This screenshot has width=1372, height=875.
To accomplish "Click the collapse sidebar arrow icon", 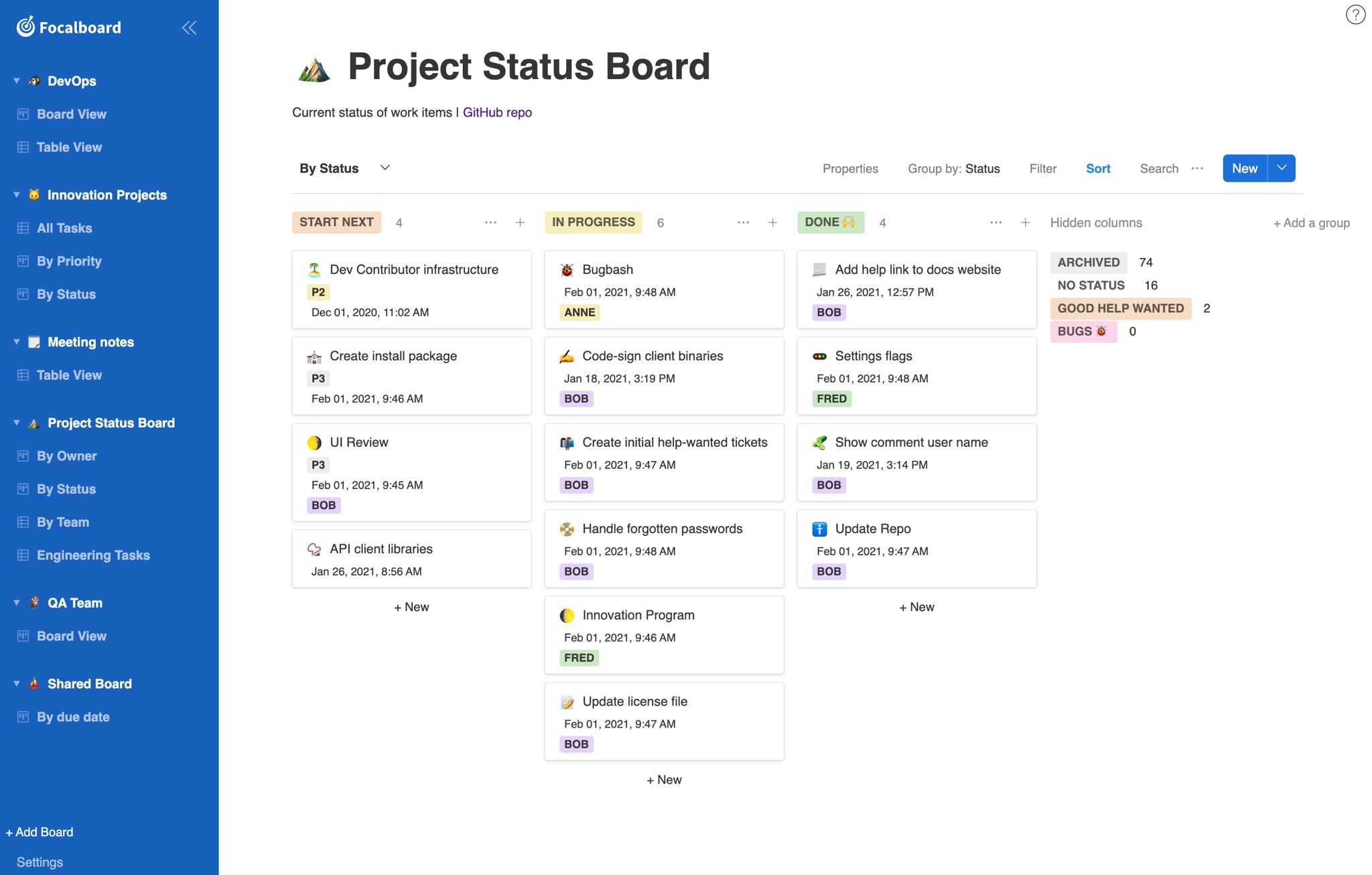I will click(x=189, y=27).
